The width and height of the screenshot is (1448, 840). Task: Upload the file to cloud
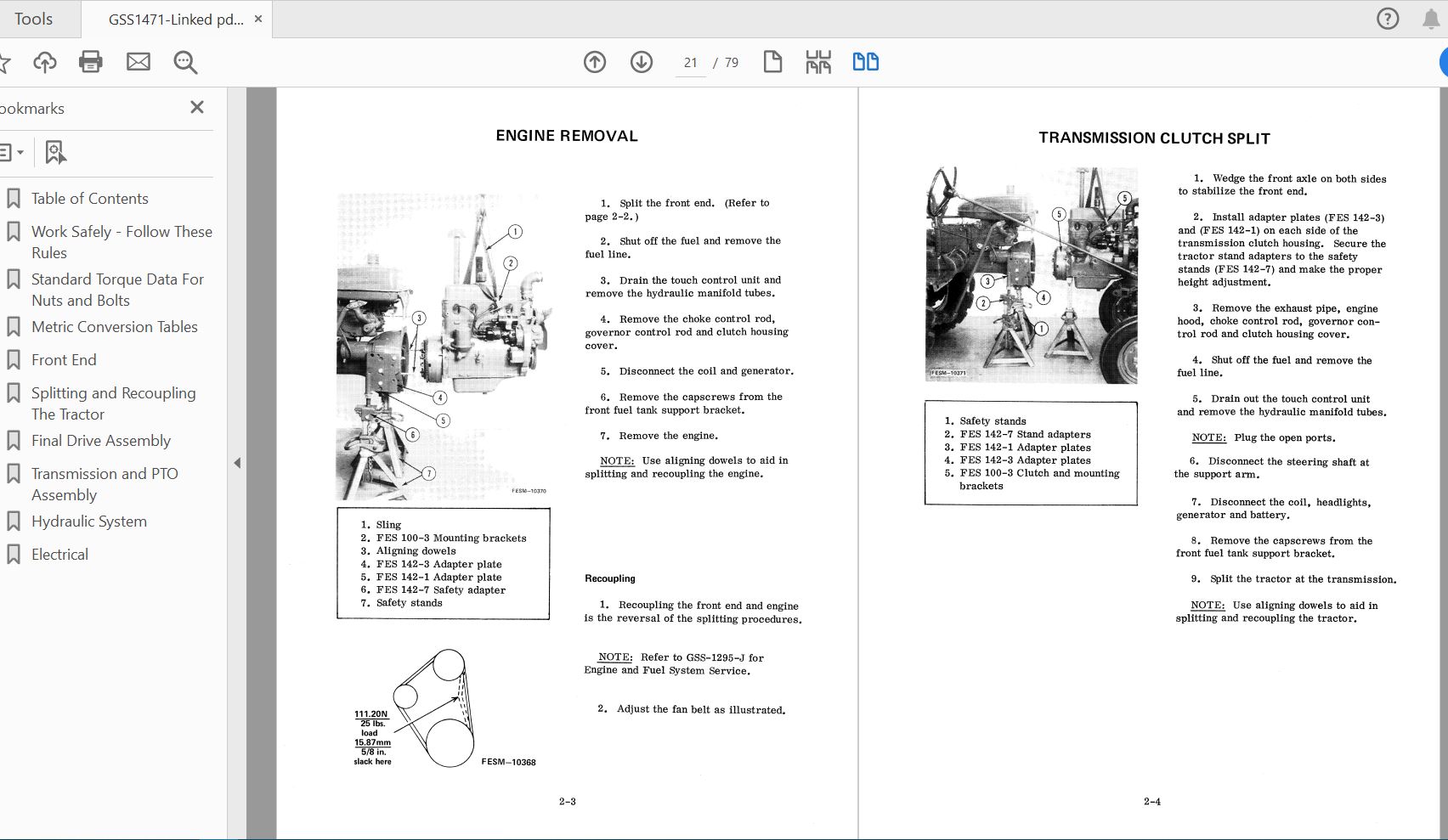click(x=44, y=62)
